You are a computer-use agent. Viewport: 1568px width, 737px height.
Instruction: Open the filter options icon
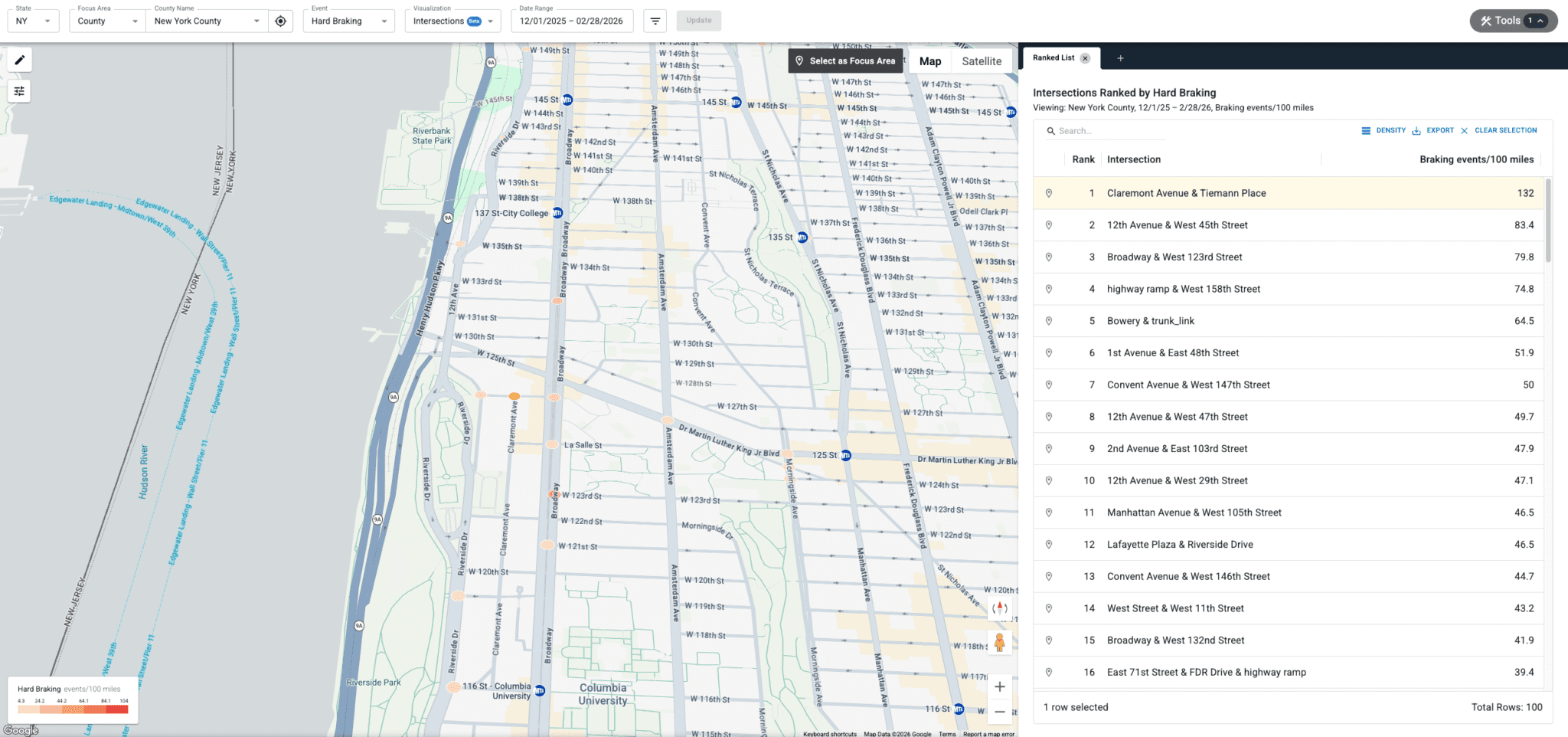coord(655,21)
